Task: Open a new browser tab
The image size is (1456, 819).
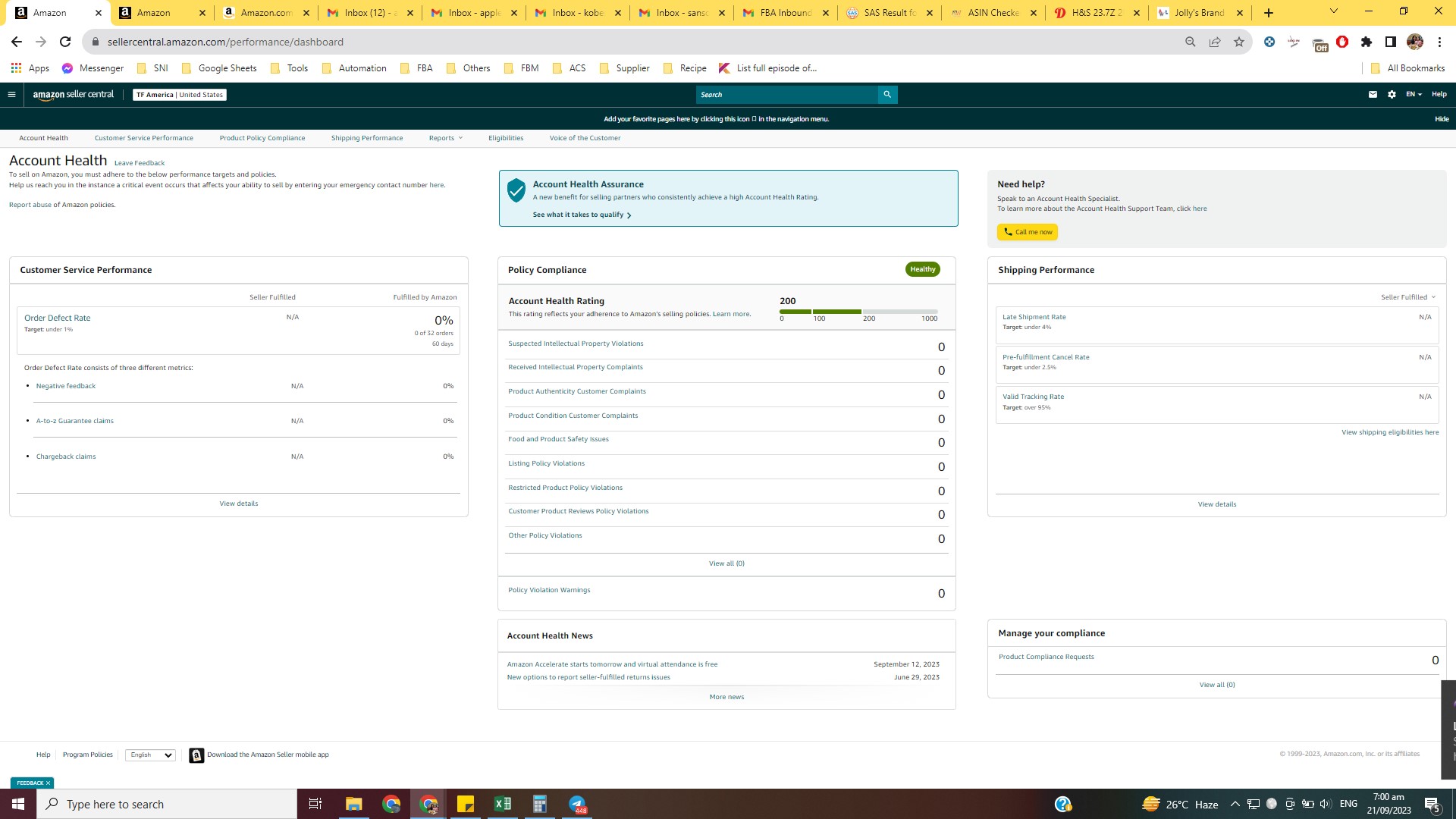Action: 1269,13
